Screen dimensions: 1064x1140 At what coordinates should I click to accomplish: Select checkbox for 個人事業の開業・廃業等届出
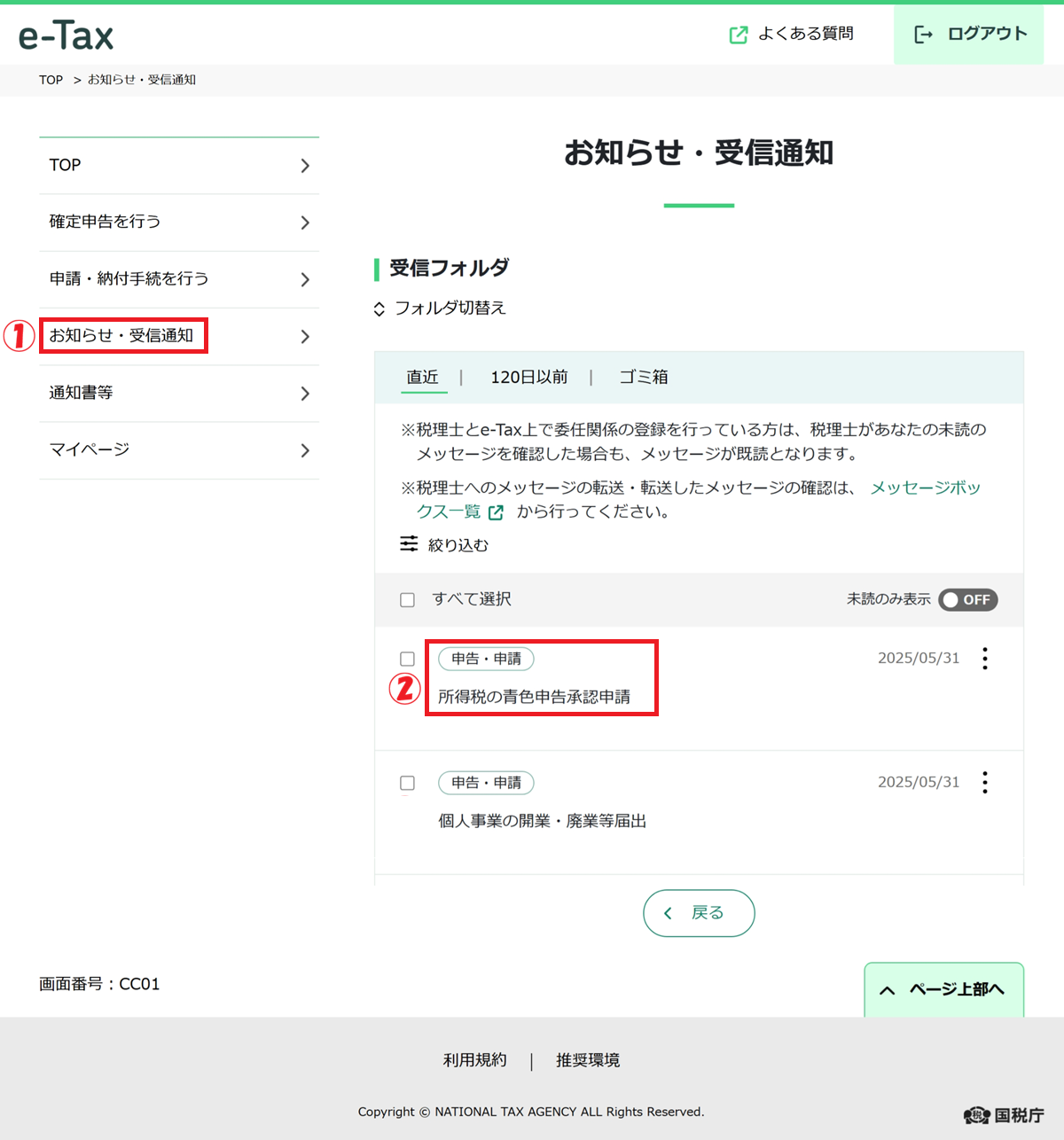408,783
